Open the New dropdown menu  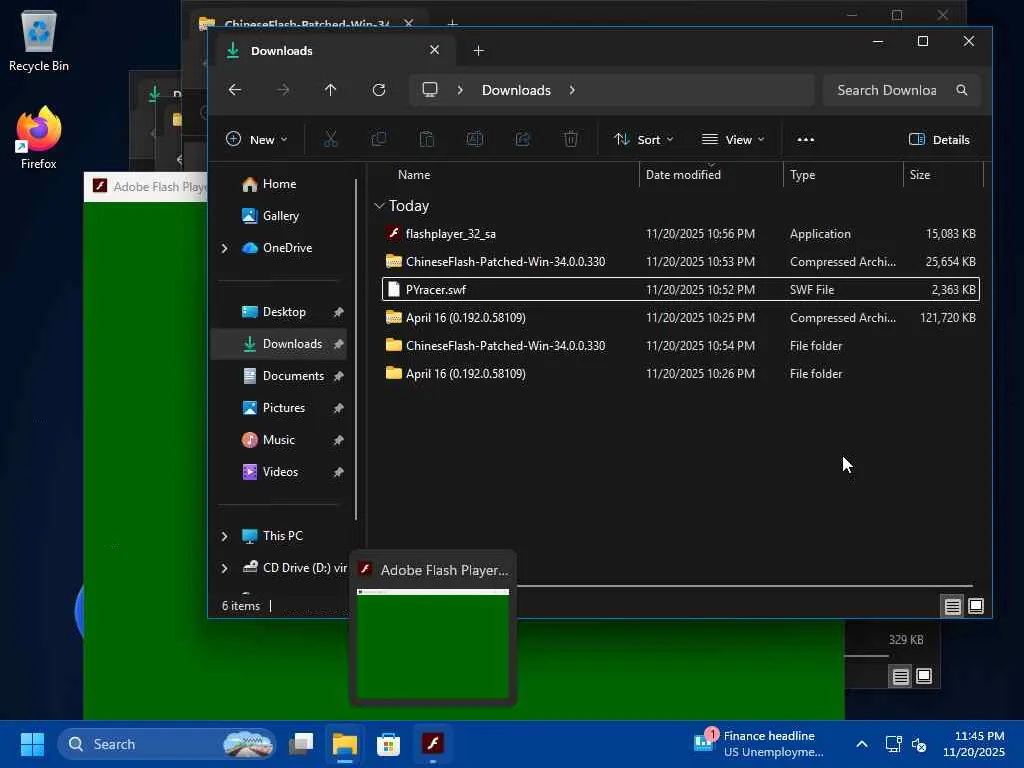click(257, 139)
